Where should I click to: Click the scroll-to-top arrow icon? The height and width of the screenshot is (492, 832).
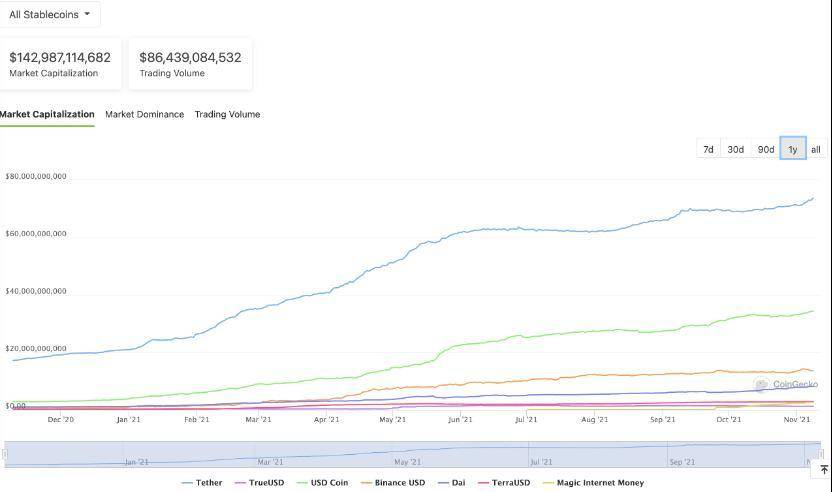(x=824, y=470)
